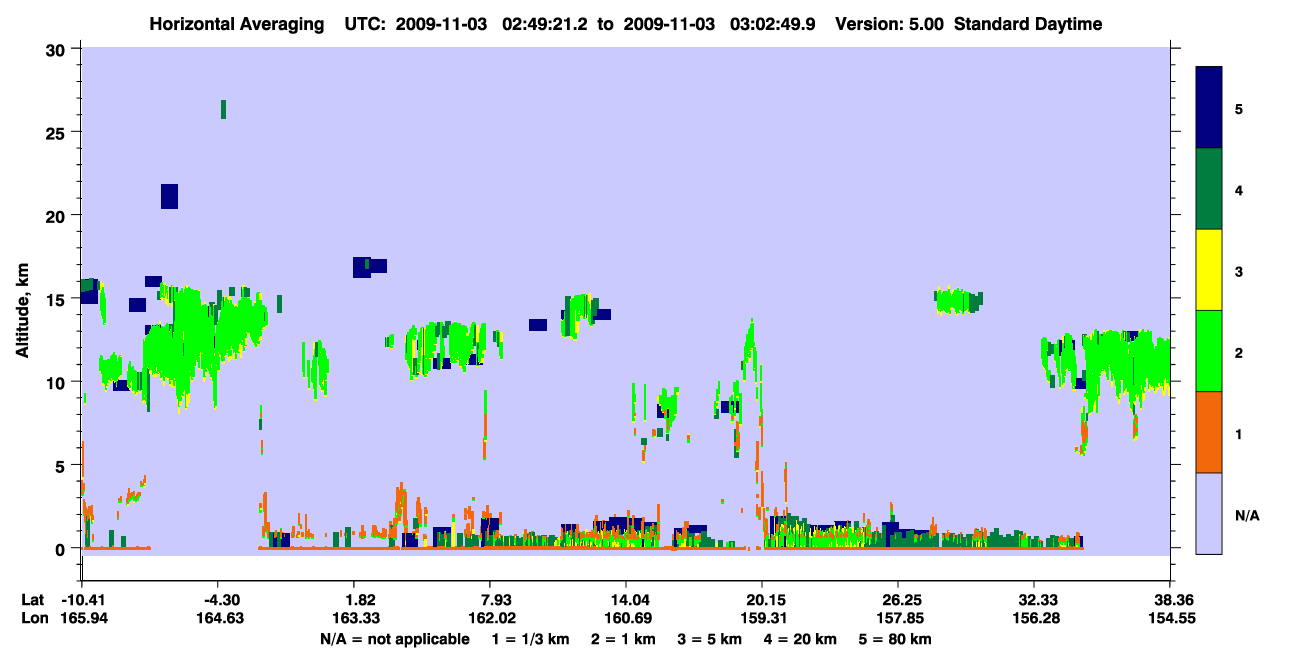
Task: Click the bright green colorbar segment for value 2
Action: (x=1209, y=351)
